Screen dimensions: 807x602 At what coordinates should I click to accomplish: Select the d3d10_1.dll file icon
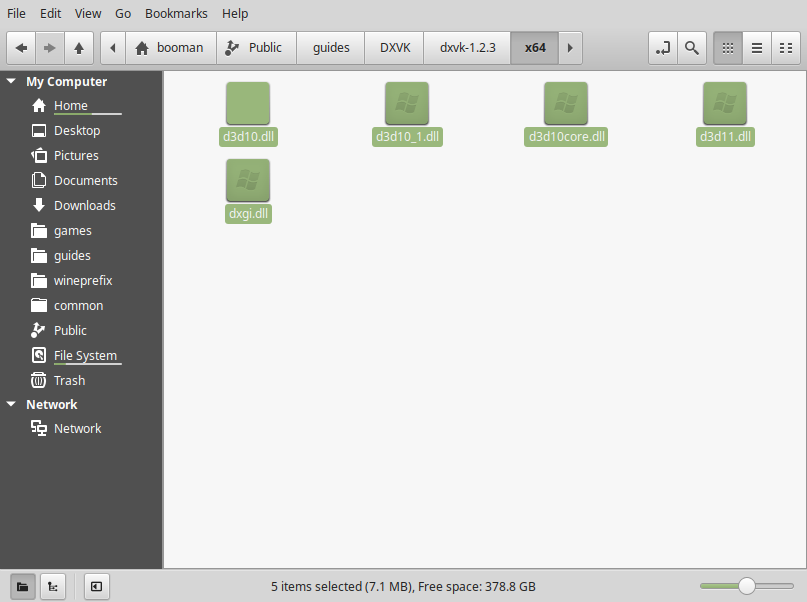coord(407,103)
